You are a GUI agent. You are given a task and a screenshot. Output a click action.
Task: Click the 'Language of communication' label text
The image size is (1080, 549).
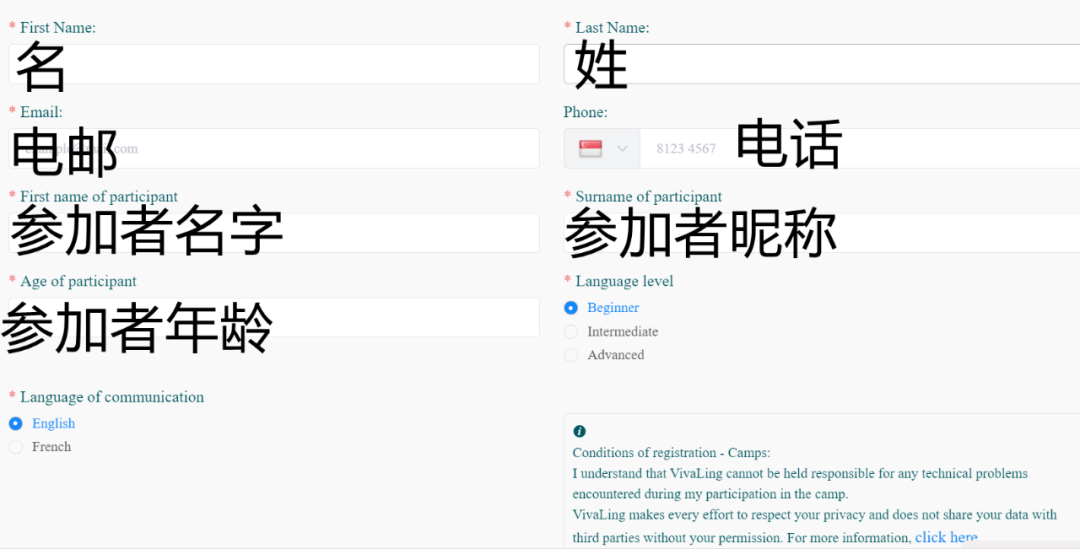click(112, 397)
